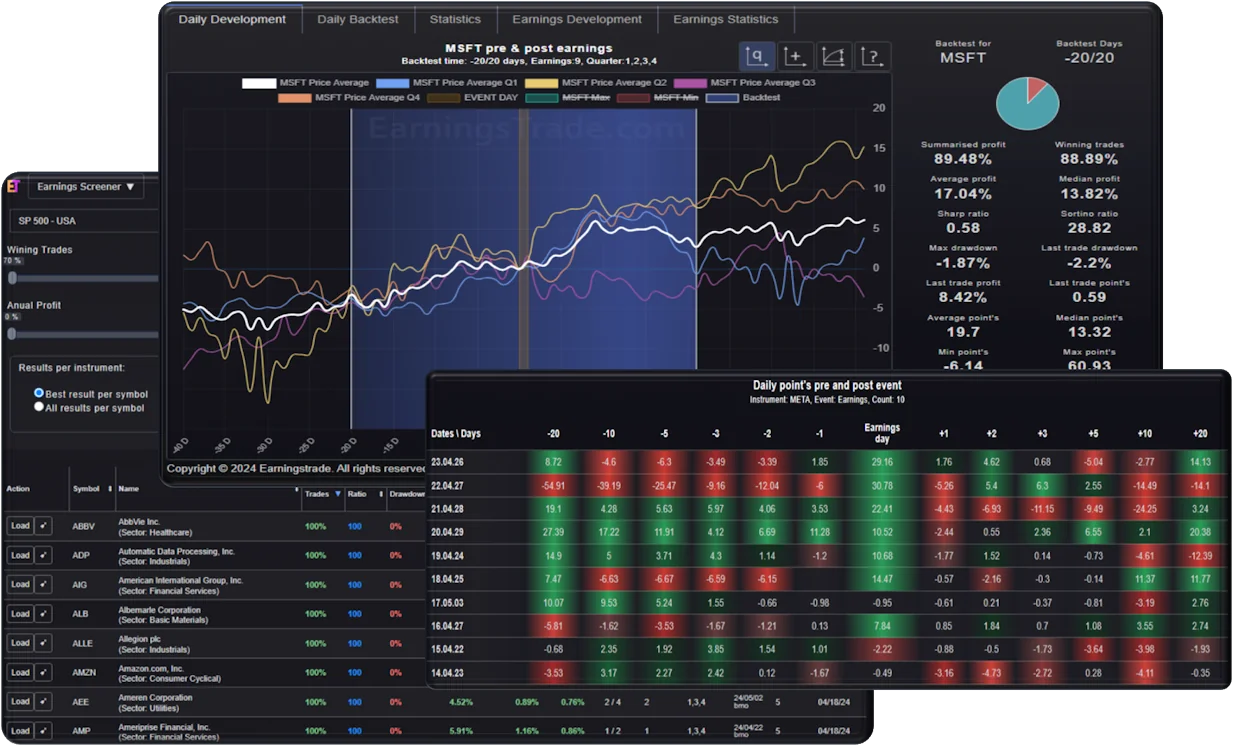Click the expand icon beside ABBV's Load button

click(43, 526)
